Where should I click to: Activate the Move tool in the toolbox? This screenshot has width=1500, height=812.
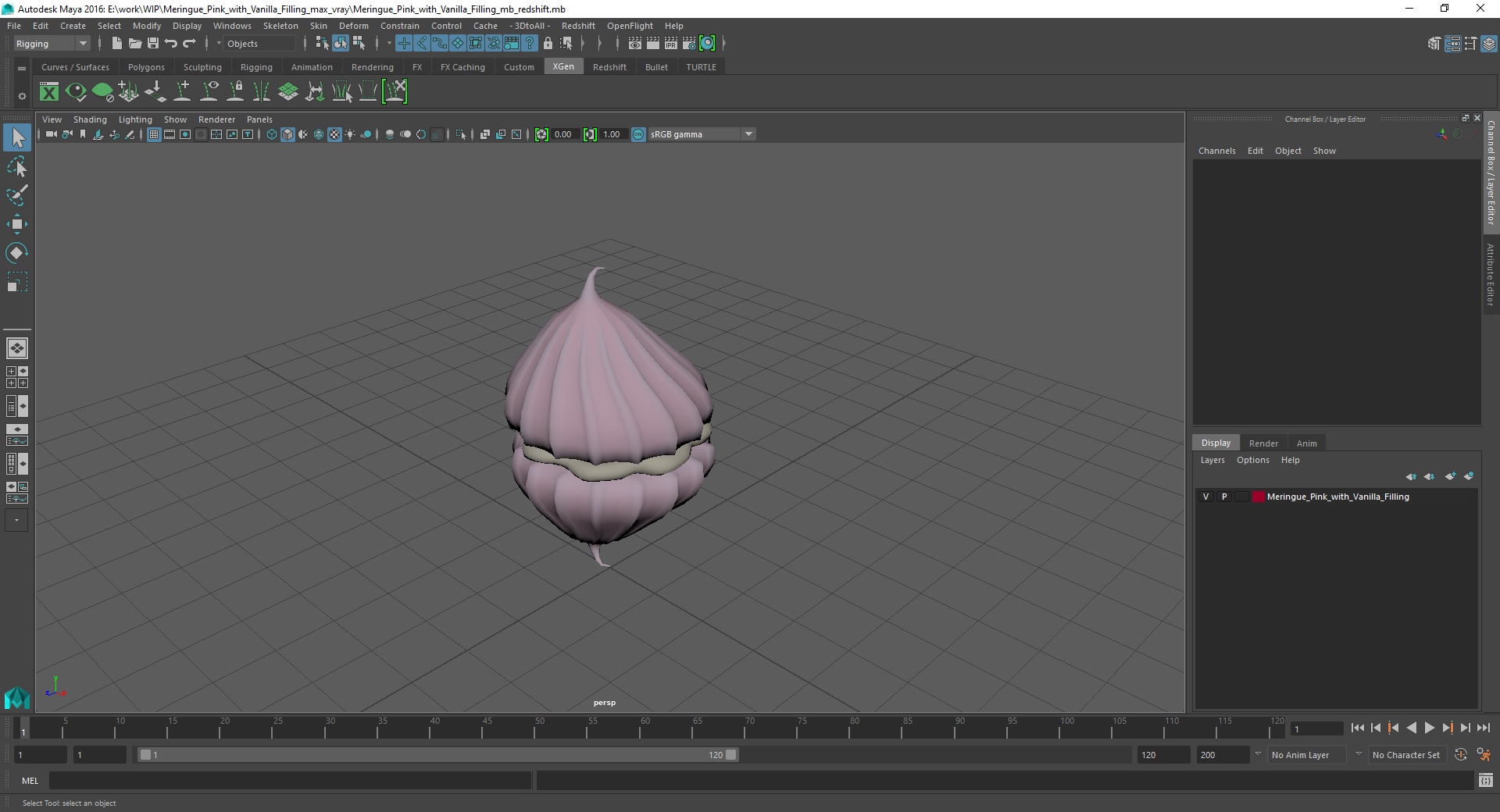click(16, 224)
